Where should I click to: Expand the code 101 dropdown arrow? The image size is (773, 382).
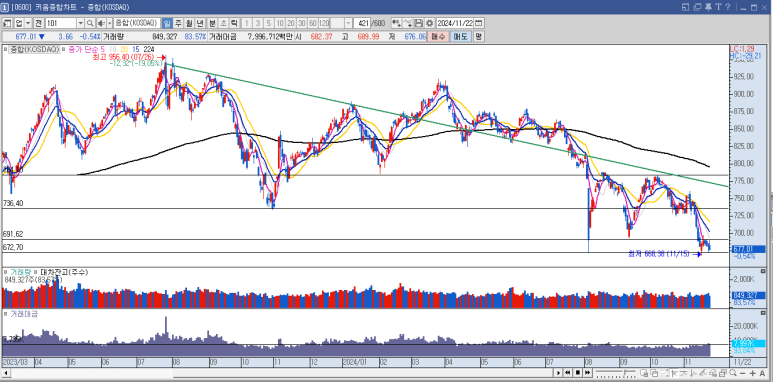(80, 23)
